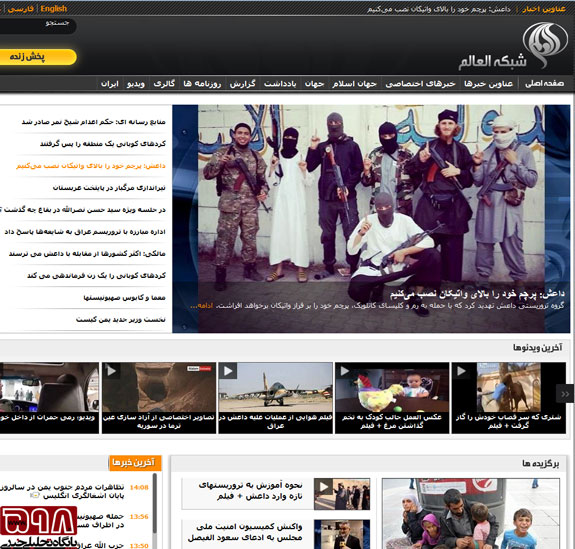575x549 pixels.
Task: Click the عناوین اخبار ticker label
Action: (x=543, y=9)
